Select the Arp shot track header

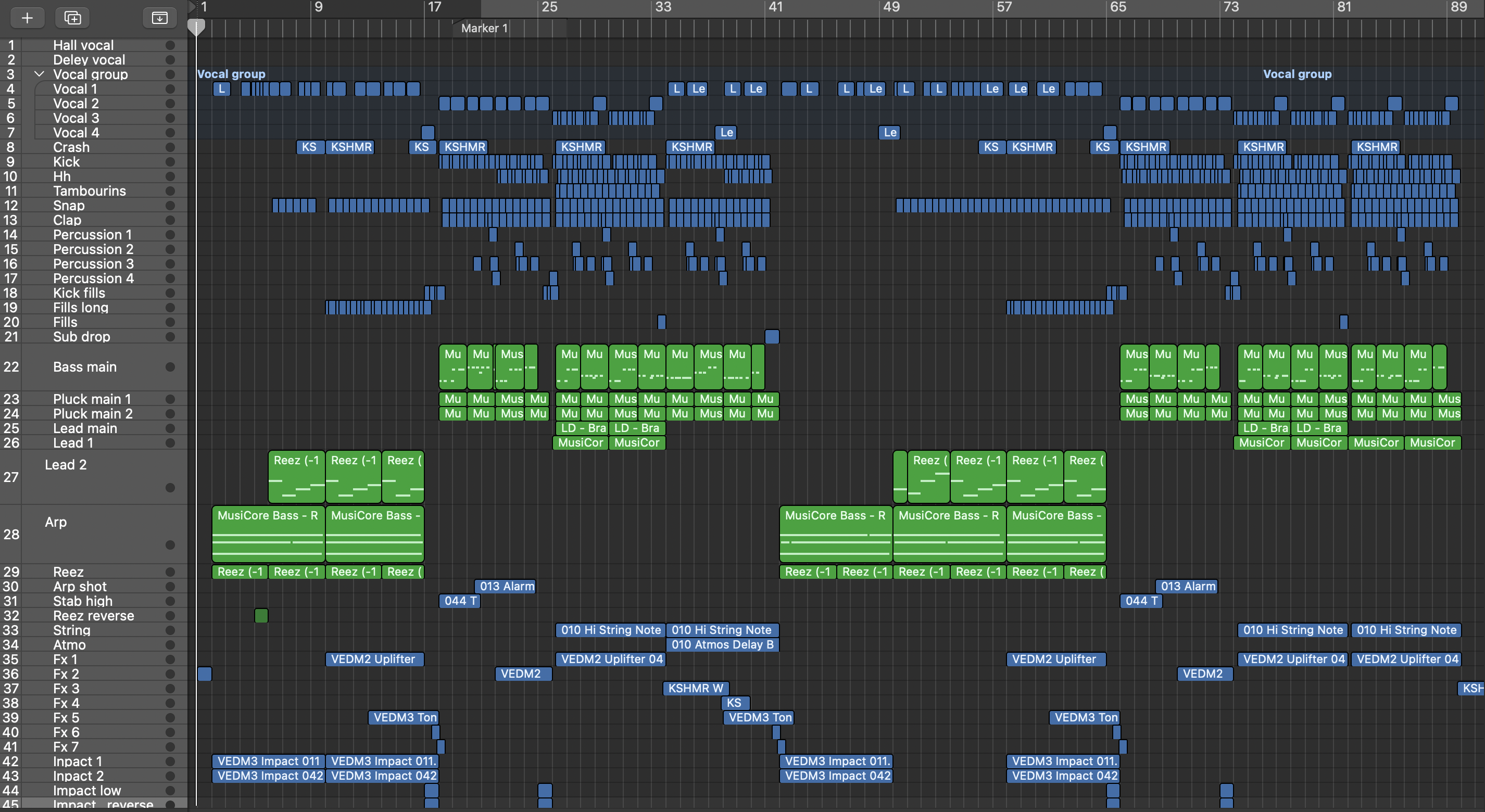pos(93,586)
